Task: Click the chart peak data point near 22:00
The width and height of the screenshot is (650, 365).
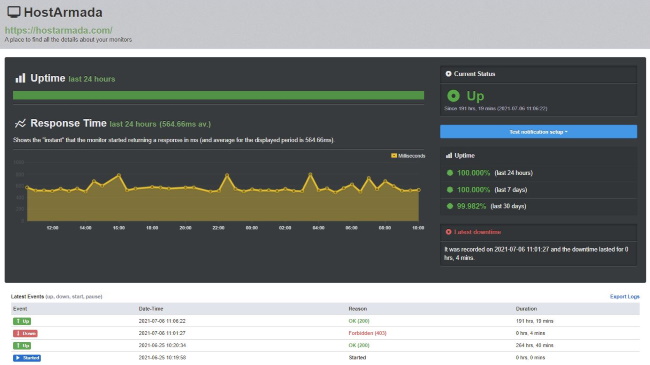Action: (x=227, y=175)
